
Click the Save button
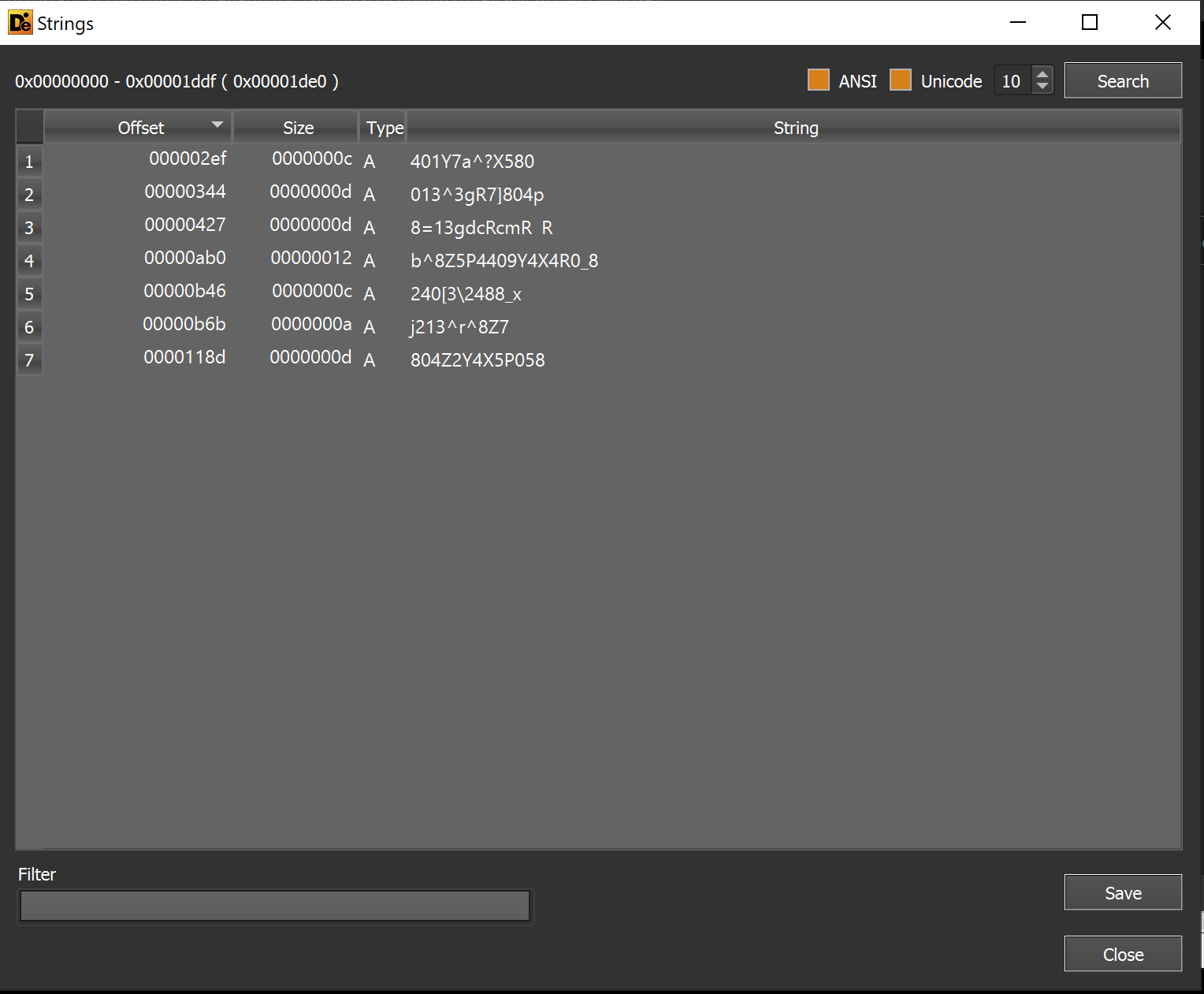pyautogui.click(x=1123, y=892)
